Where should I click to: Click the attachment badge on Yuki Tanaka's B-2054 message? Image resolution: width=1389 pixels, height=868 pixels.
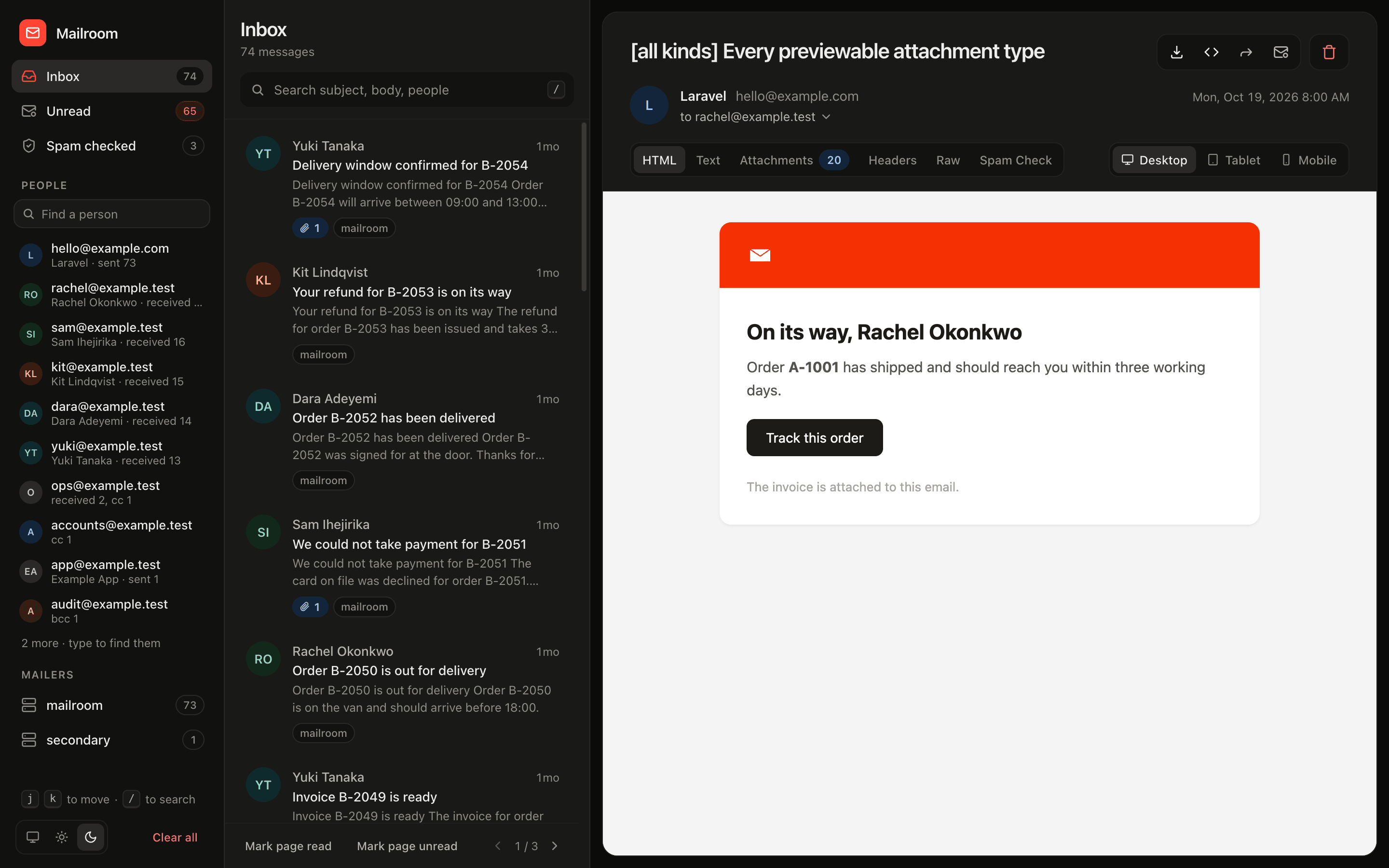coord(310,228)
